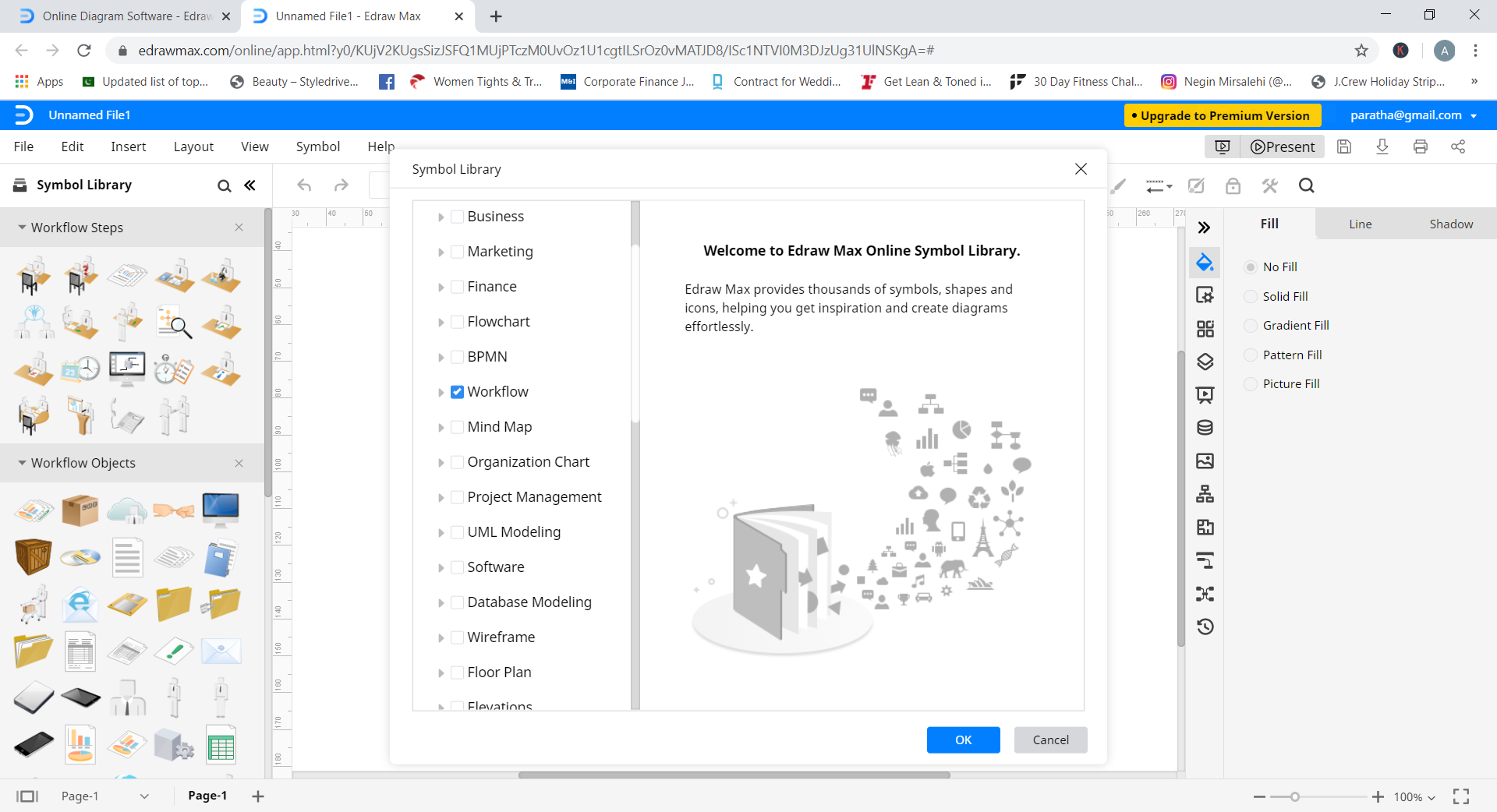Close the Symbol Library dialog

coord(1081,169)
